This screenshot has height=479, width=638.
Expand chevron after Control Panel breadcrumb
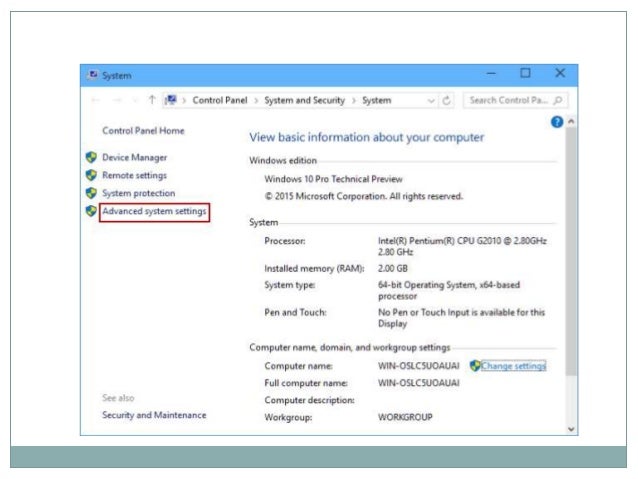(x=256, y=101)
